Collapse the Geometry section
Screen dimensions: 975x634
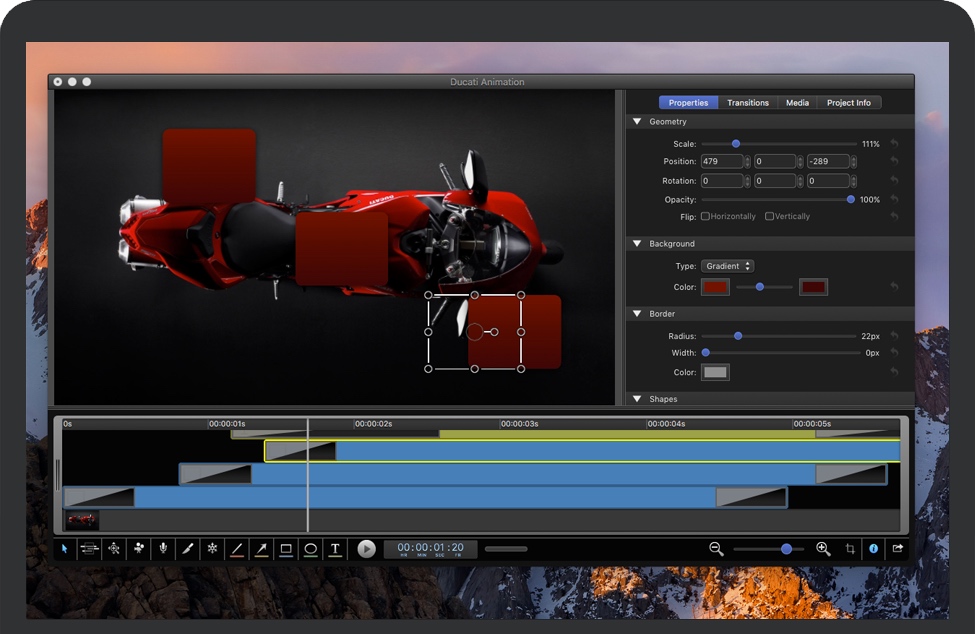[637, 122]
